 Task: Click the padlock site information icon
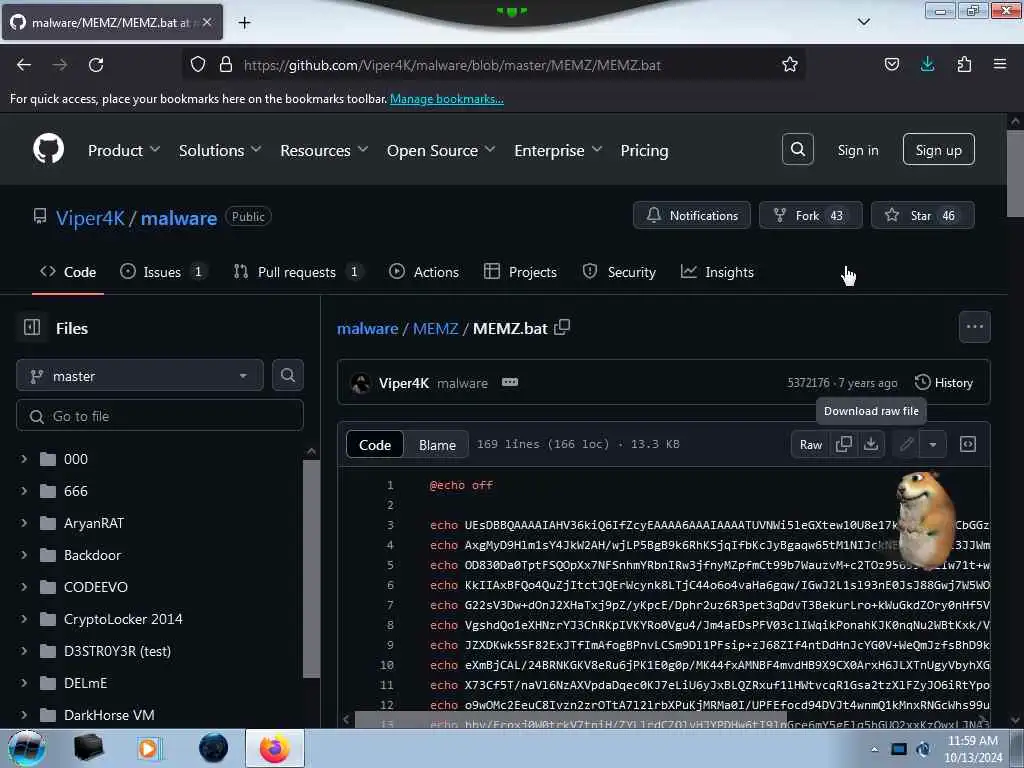(226, 65)
